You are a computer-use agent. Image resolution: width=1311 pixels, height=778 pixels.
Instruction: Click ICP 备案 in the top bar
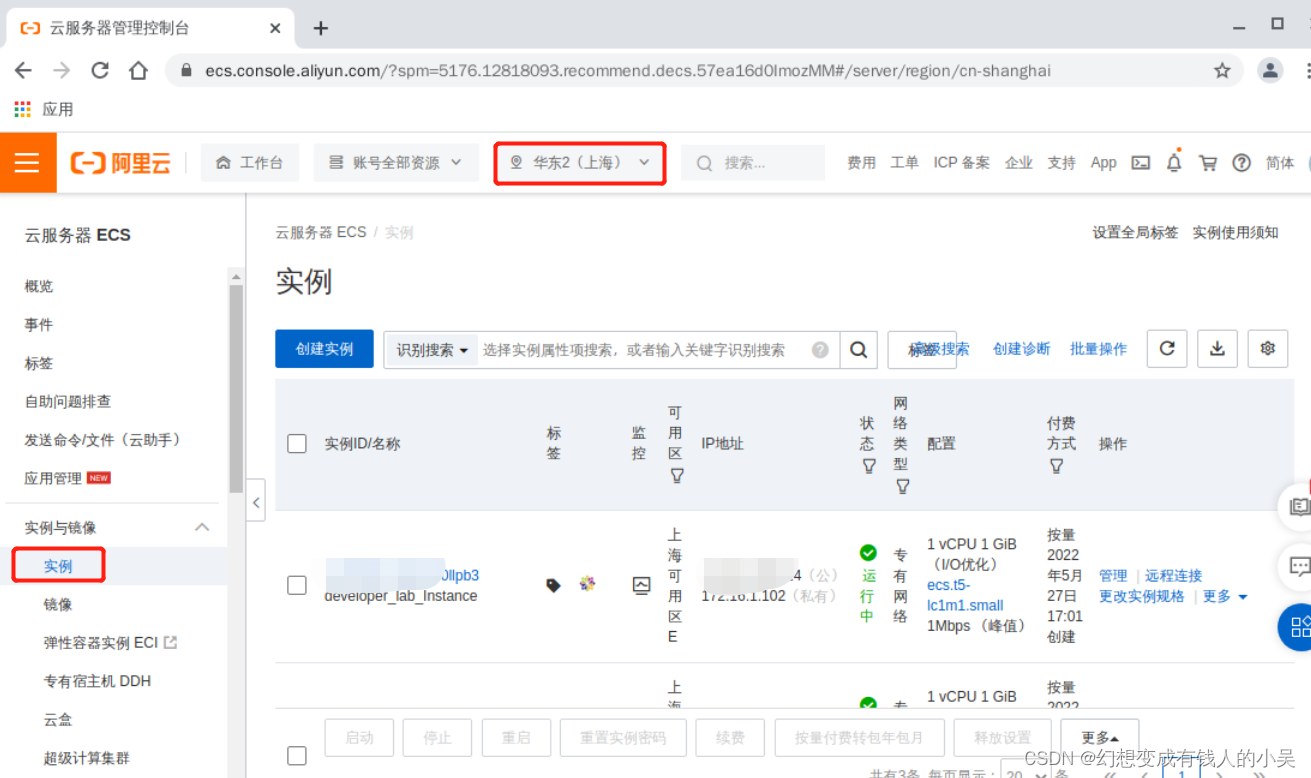coord(961,163)
